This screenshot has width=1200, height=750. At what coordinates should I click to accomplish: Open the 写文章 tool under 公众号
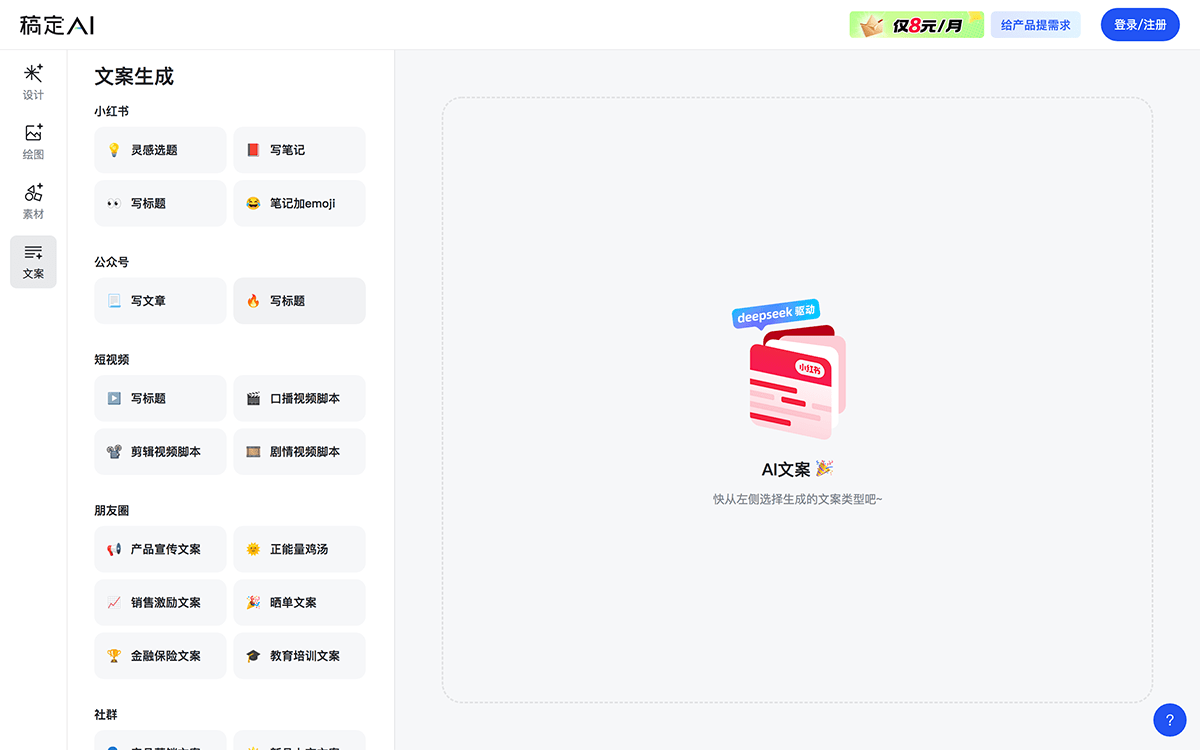click(x=160, y=300)
